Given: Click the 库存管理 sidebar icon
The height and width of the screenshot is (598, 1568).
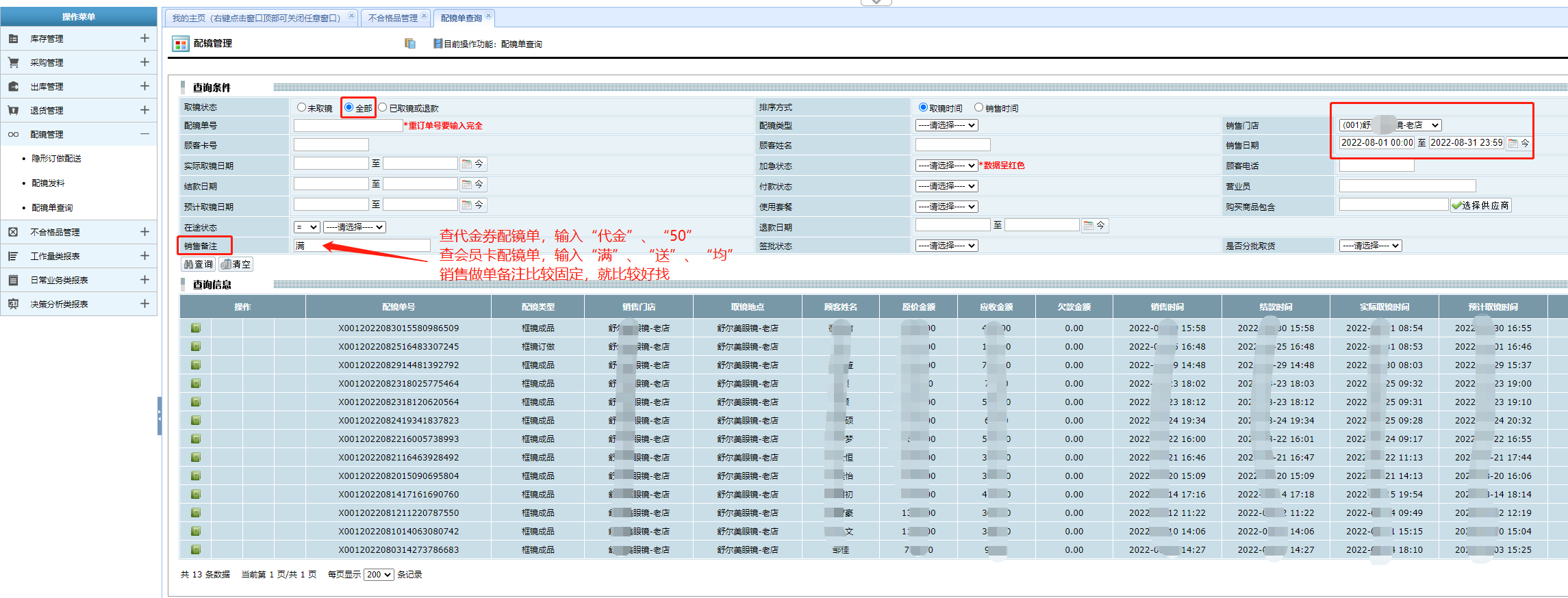Looking at the screenshot, I should 13,39.
